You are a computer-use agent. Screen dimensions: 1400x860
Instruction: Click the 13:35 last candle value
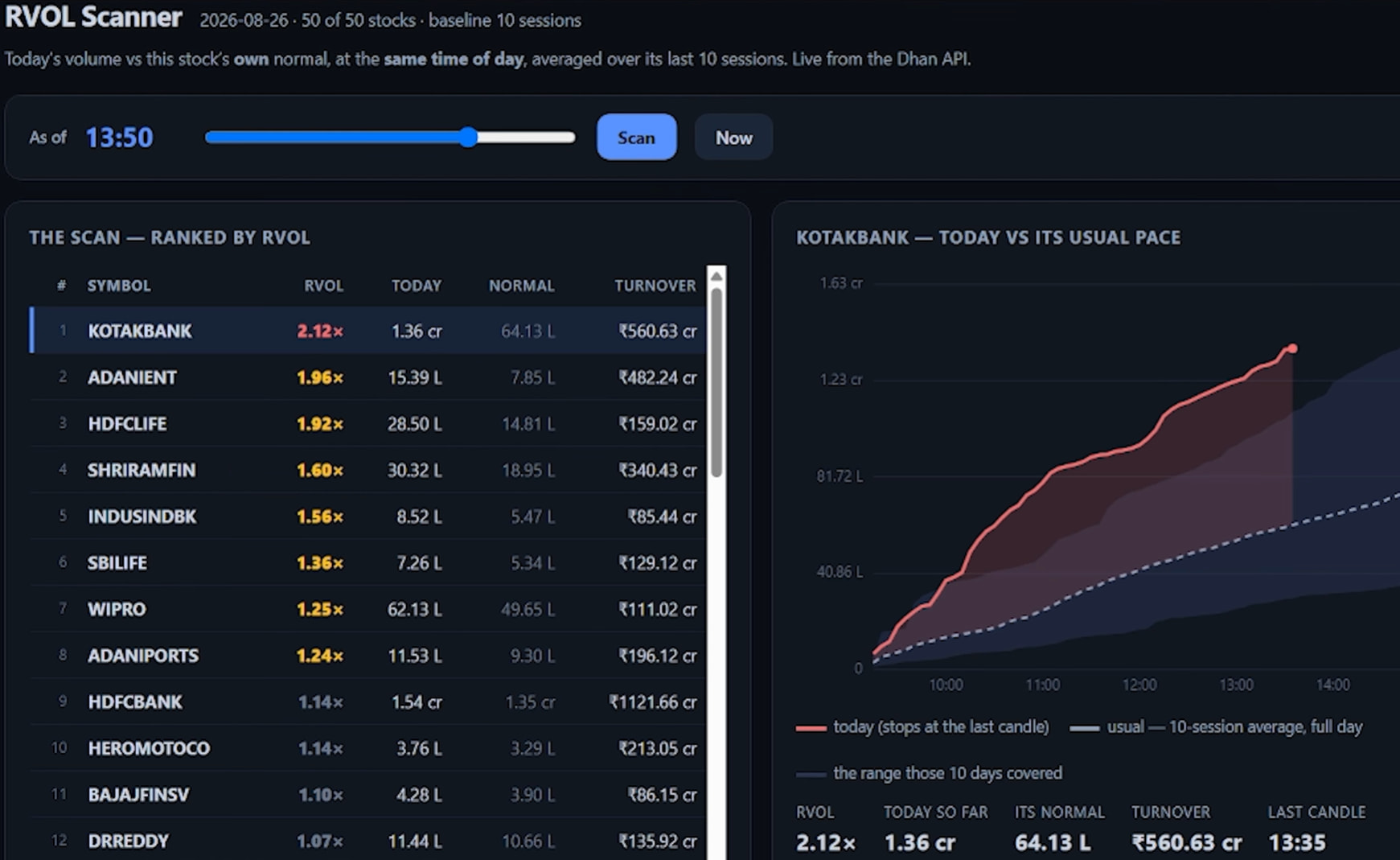pos(1297,842)
